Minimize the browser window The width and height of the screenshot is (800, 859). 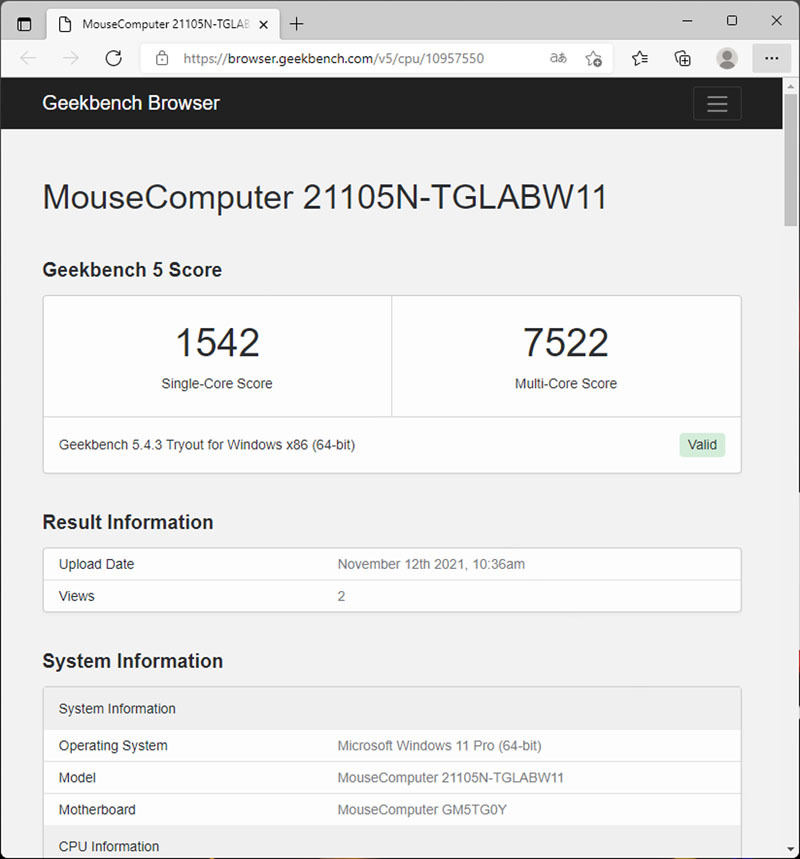coord(688,21)
